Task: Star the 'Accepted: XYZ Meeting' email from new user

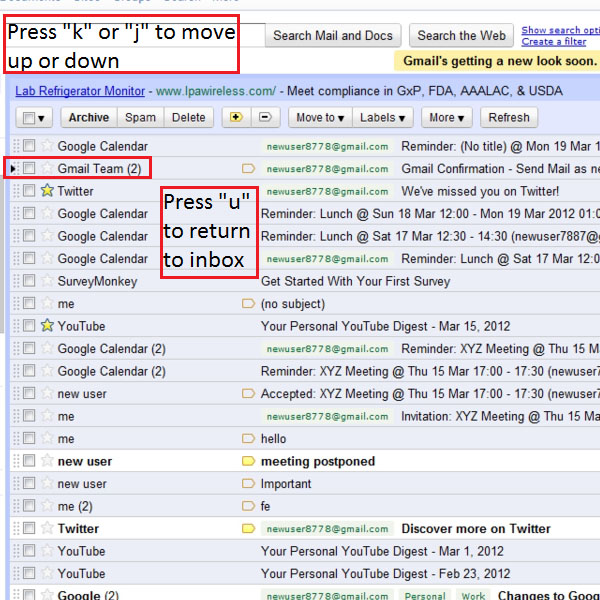Action: 47,393
